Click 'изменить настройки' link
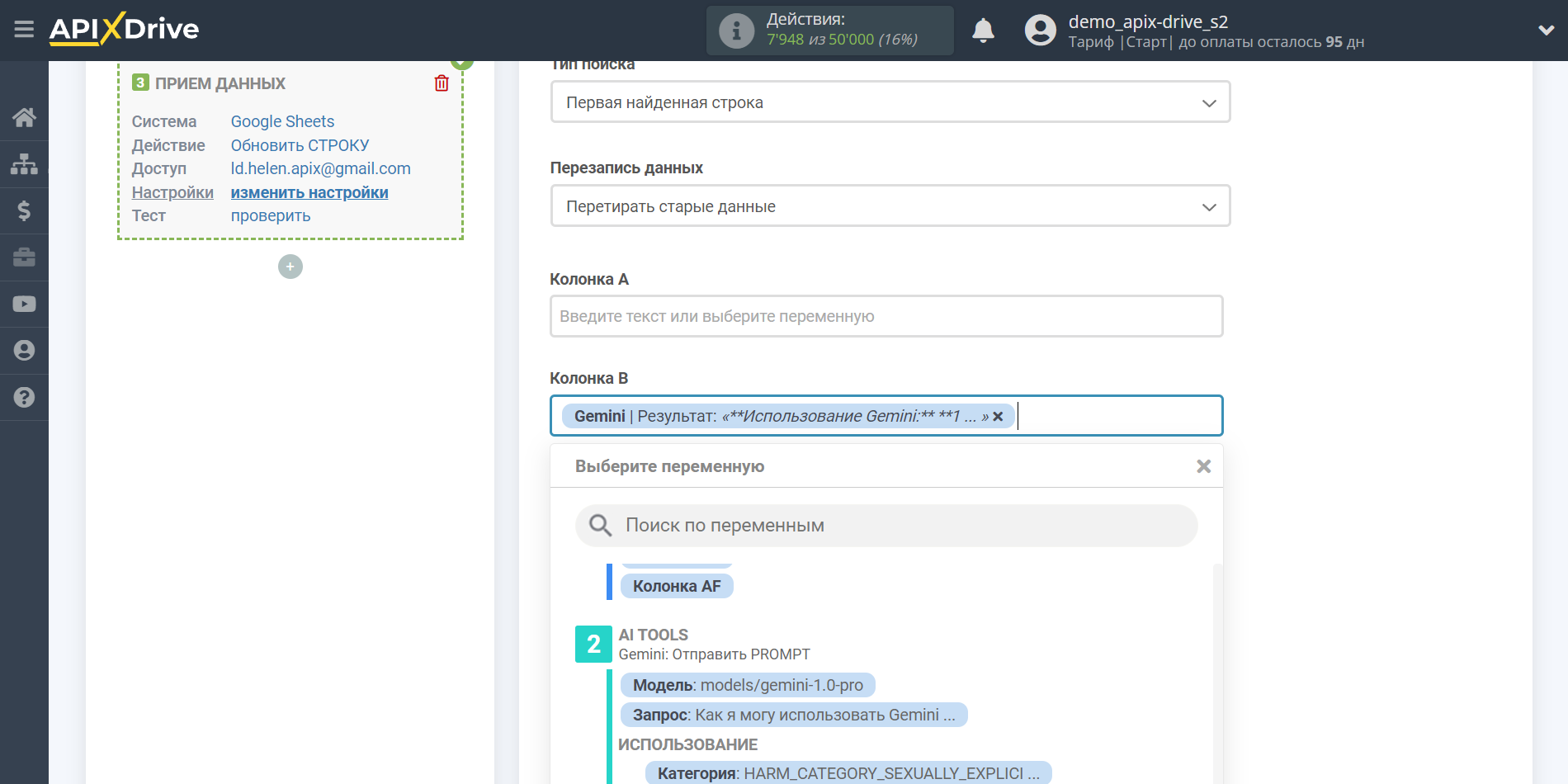The image size is (1568, 784). click(x=309, y=192)
